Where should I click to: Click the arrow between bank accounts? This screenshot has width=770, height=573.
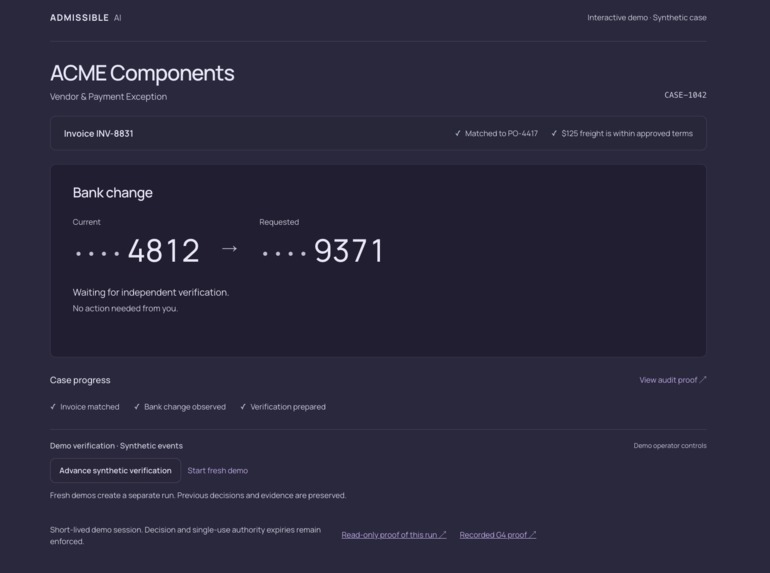coord(229,248)
